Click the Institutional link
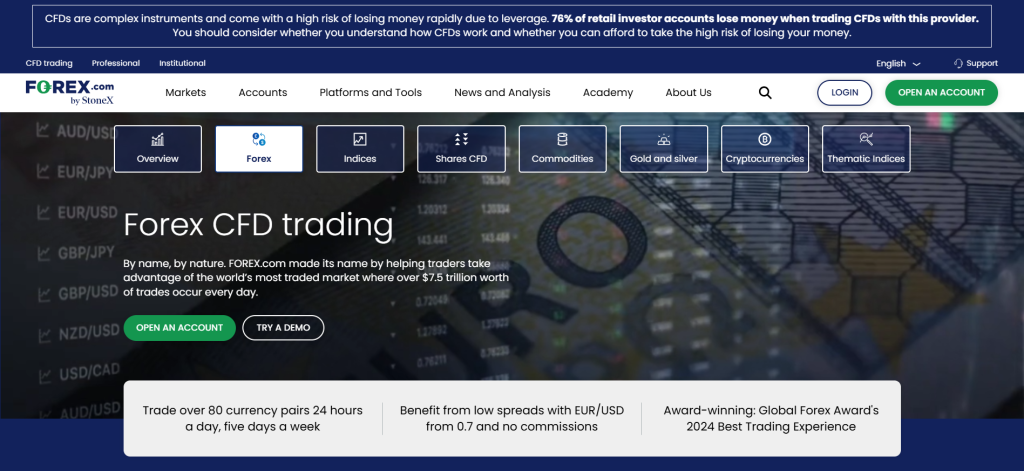1024x471 pixels. 182,63
